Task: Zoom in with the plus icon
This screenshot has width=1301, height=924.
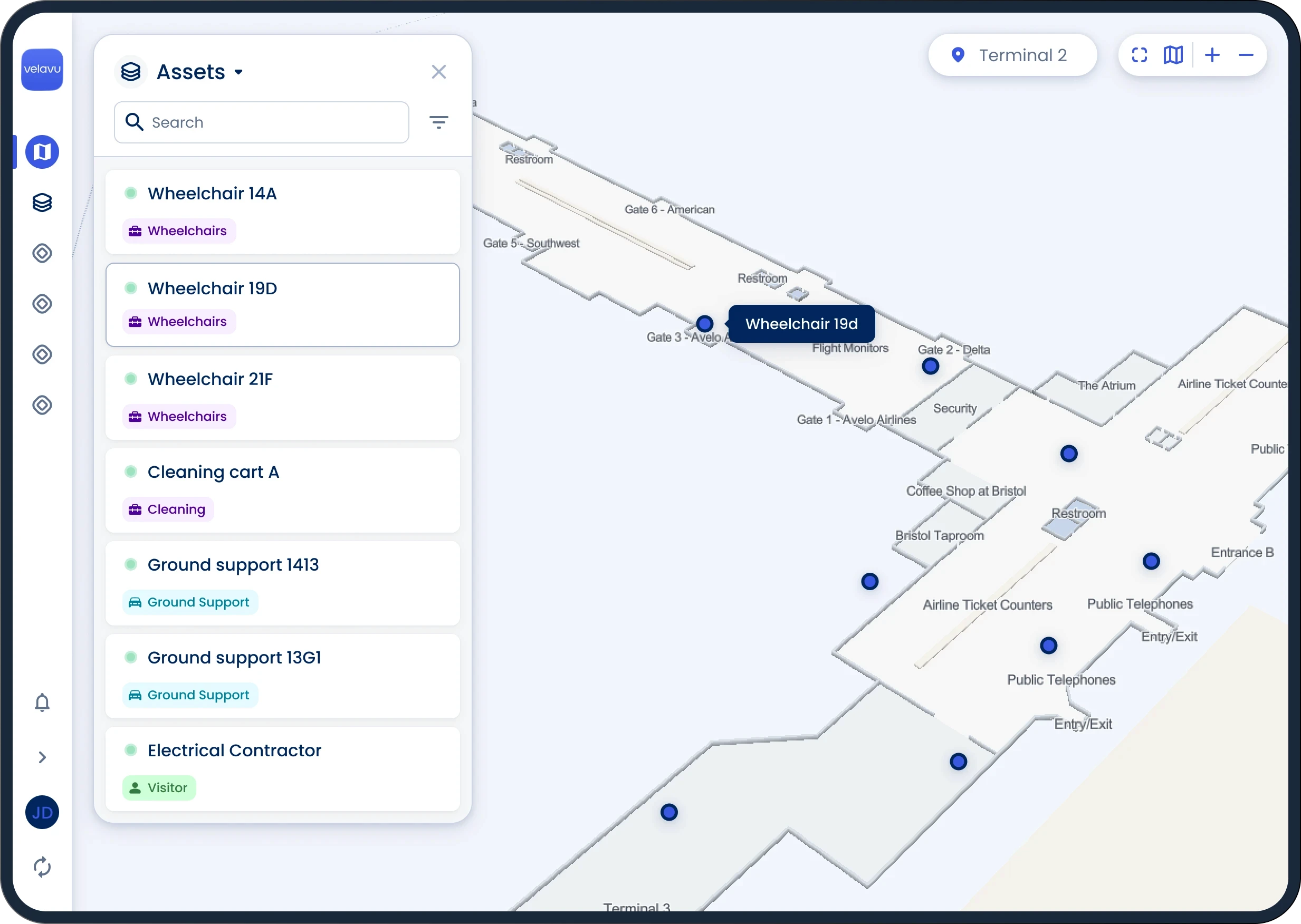Action: 1212,55
